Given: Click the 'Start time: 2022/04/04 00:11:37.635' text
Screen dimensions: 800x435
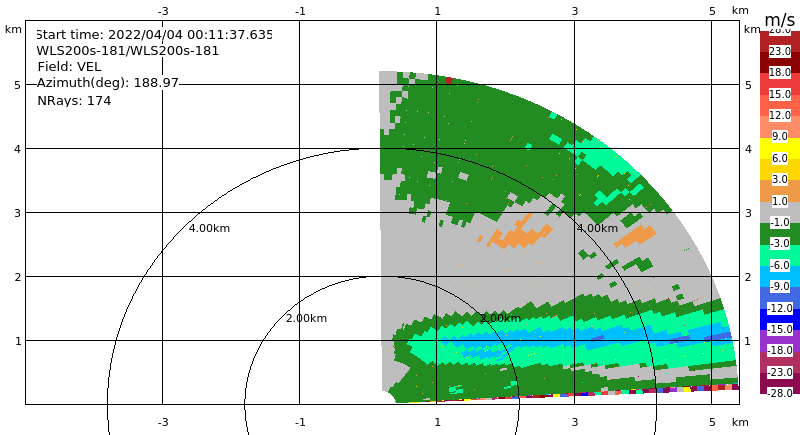Looking at the screenshot, I should tap(154, 35).
